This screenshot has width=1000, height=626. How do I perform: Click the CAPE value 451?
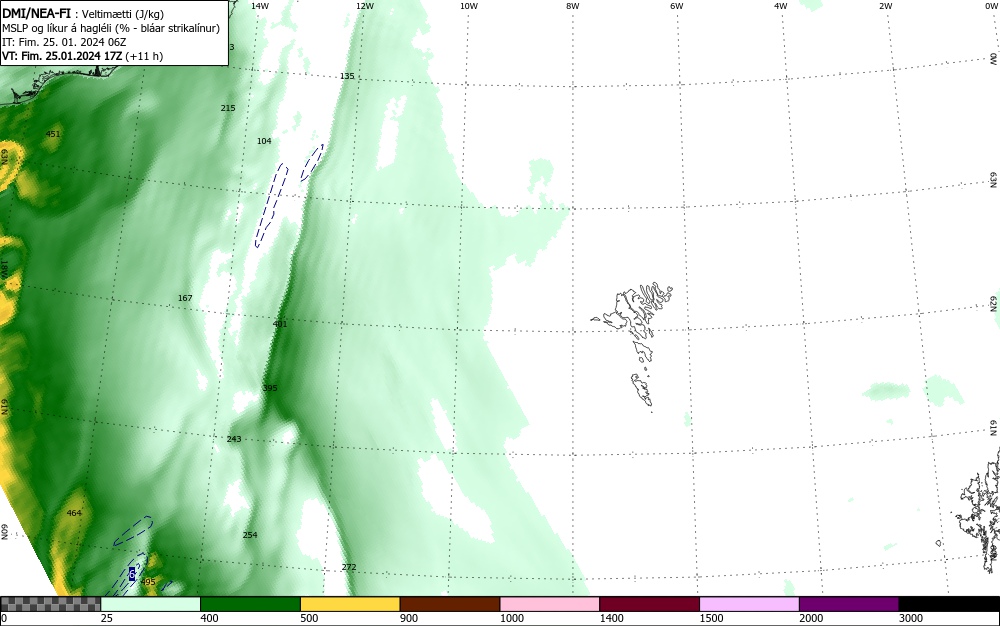[x=53, y=134]
